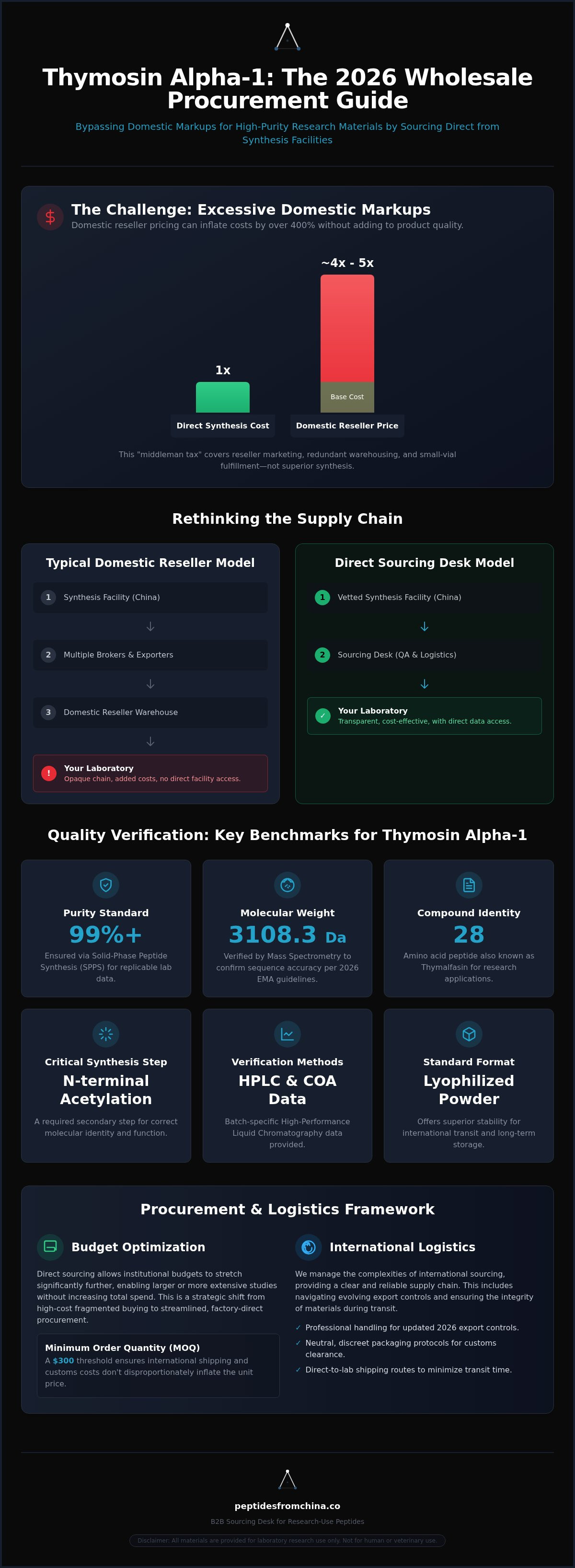Click the triangle logo at the page top
Viewport: 575px width, 1568px height.
tap(287, 37)
